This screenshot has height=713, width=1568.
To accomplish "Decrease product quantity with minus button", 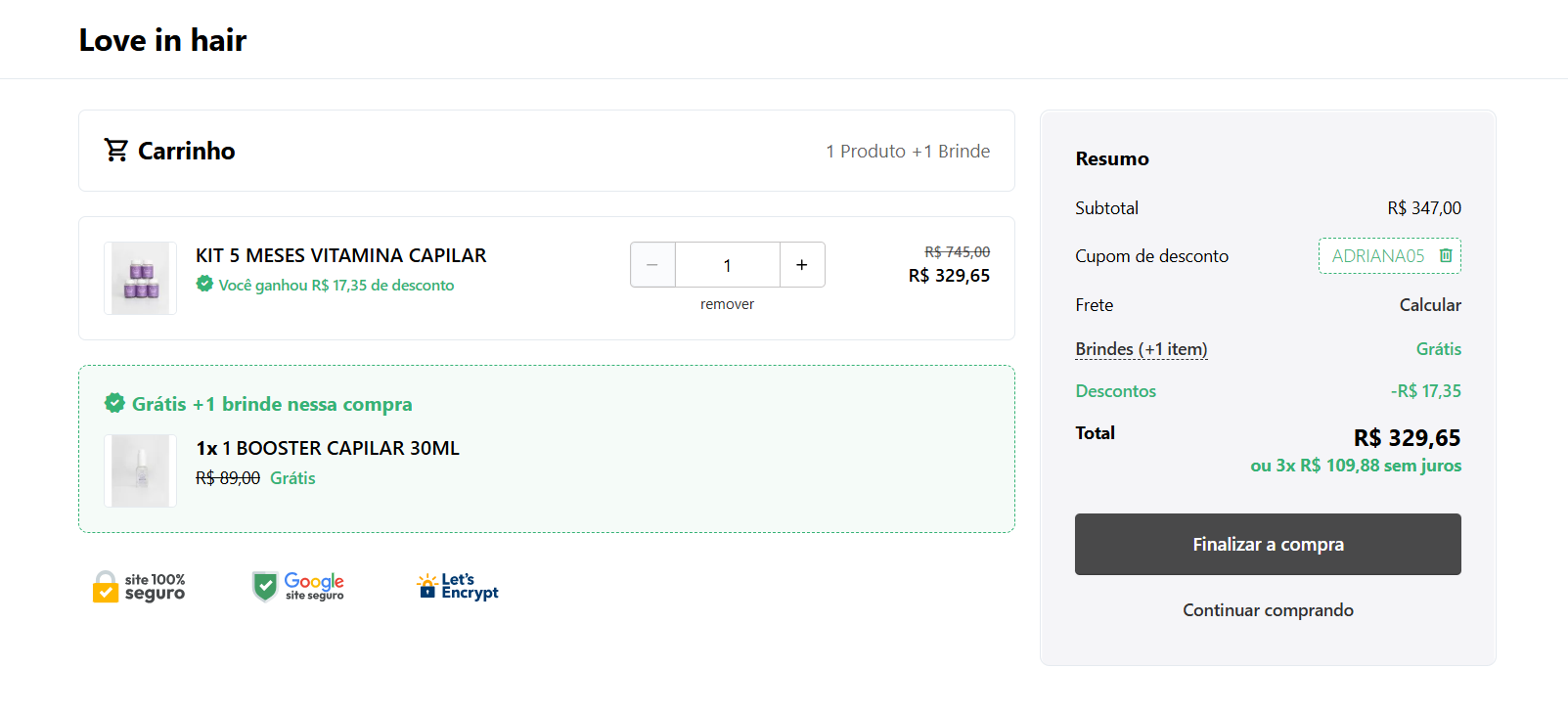I will point(652,265).
